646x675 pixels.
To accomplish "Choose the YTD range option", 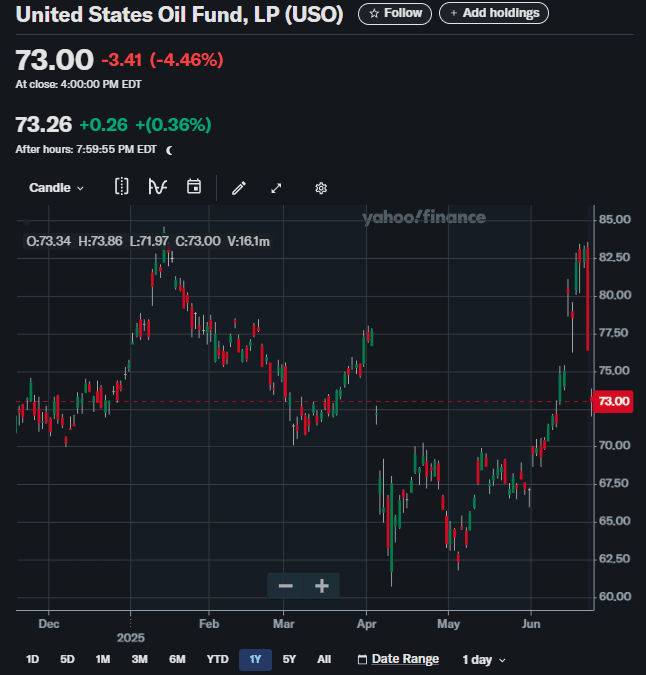I will tap(217, 660).
